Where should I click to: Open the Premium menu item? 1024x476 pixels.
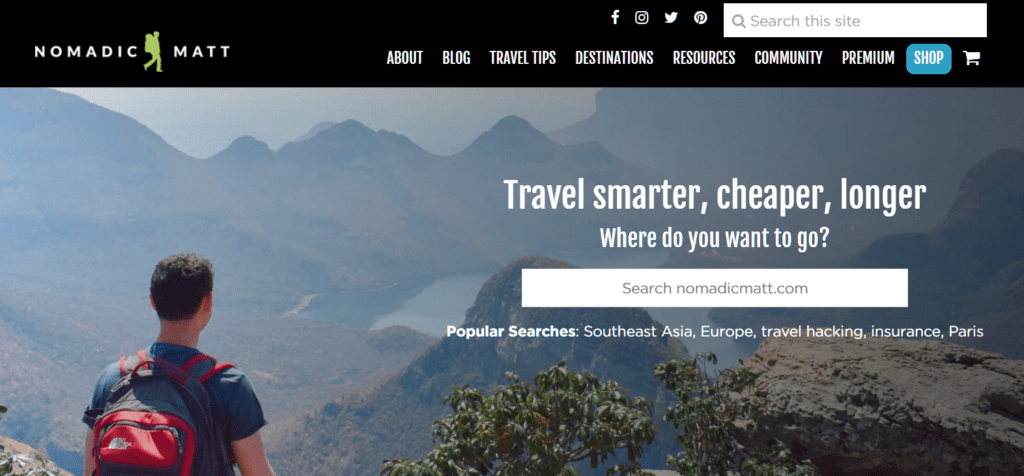[x=868, y=58]
